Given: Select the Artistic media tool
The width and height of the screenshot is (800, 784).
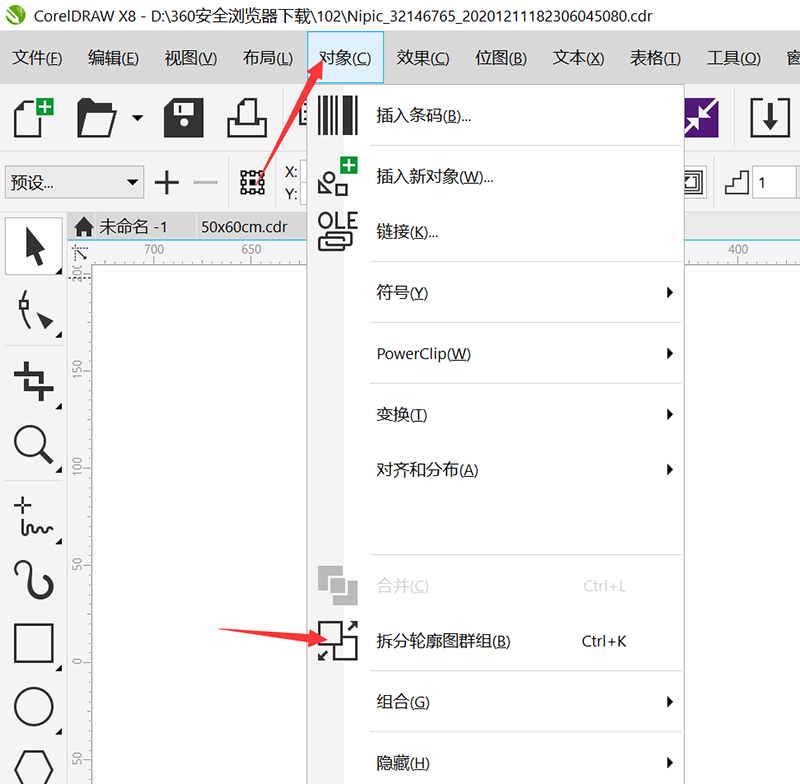Looking at the screenshot, I should (x=34, y=579).
